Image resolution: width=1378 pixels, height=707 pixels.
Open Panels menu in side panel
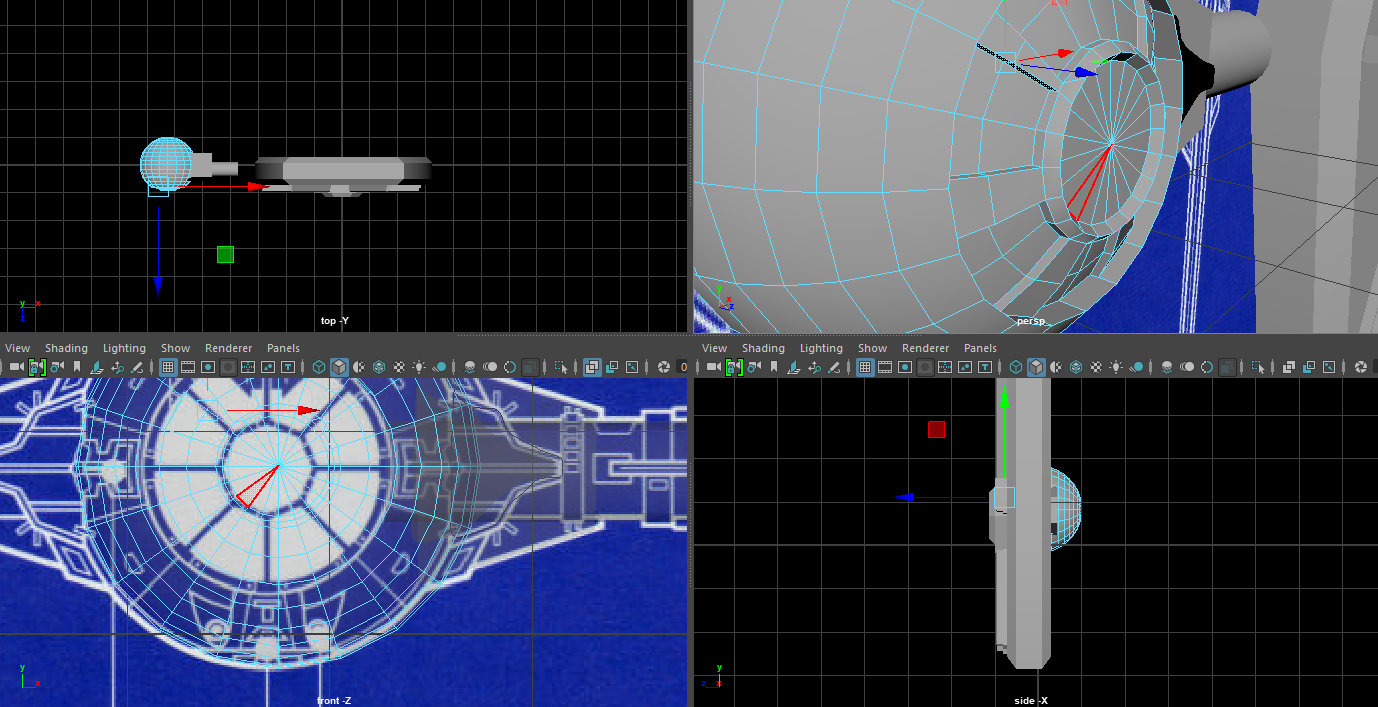click(980, 348)
